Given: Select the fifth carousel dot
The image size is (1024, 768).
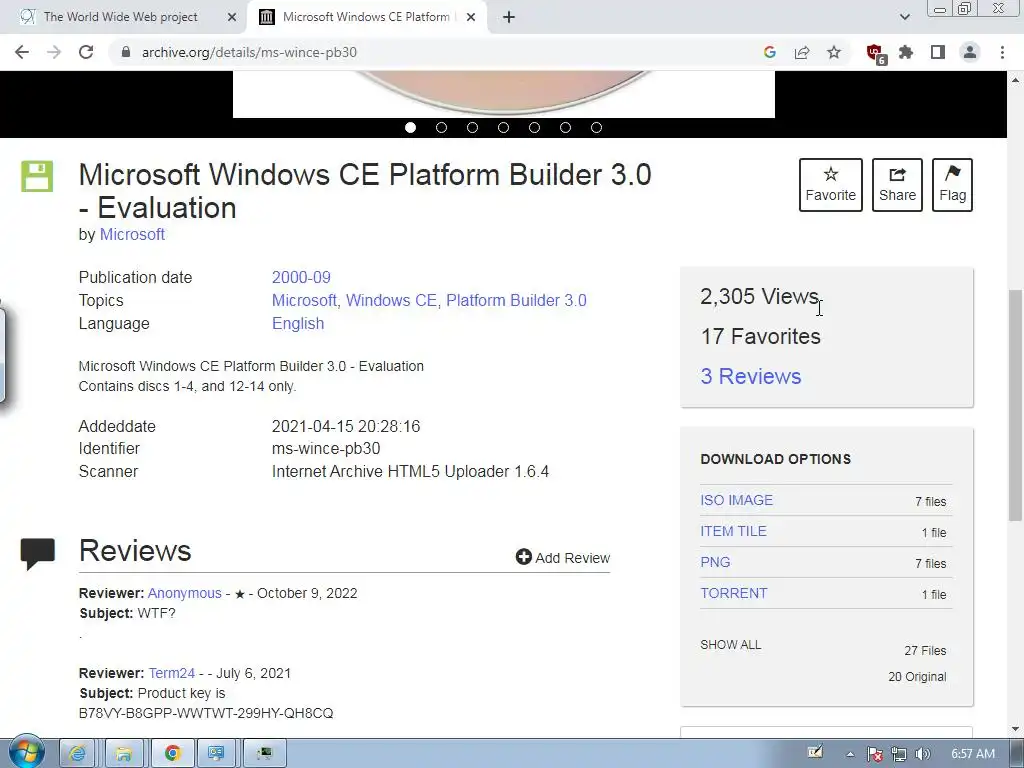Looking at the screenshot, I should (x=534, y=127).
